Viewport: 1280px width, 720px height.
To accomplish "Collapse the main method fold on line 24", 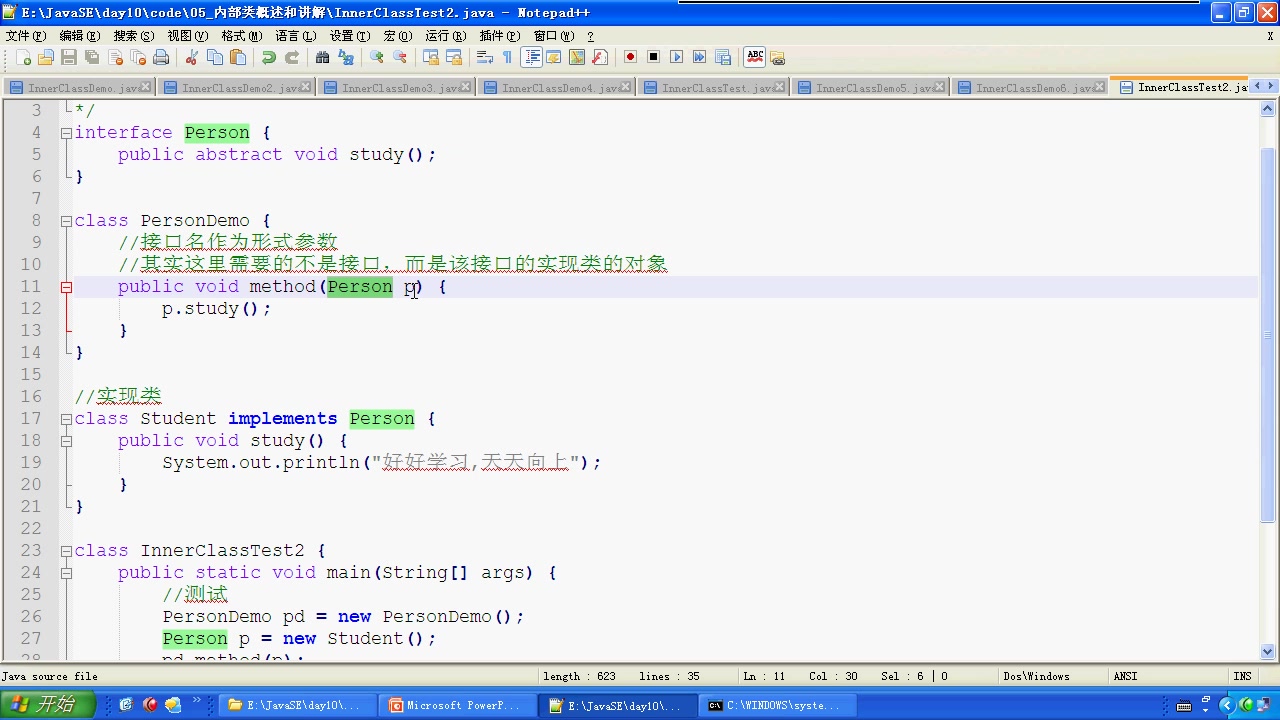I will 66,573.
